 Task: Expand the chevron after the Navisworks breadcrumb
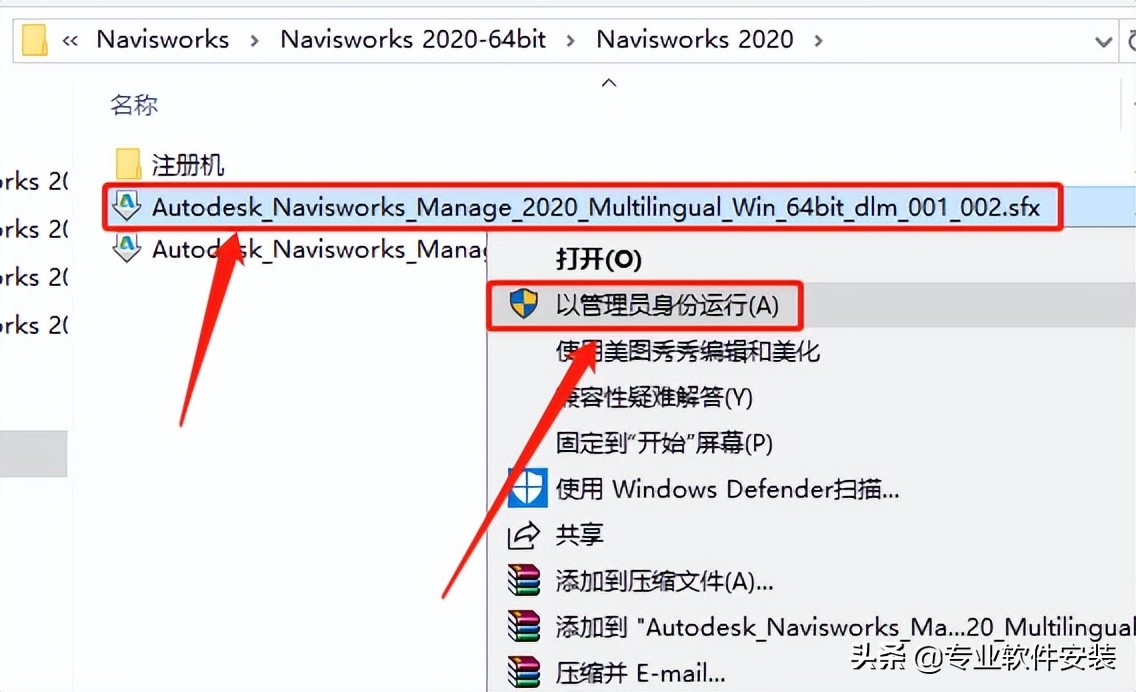pyautogui.click(x=254, y=41)
